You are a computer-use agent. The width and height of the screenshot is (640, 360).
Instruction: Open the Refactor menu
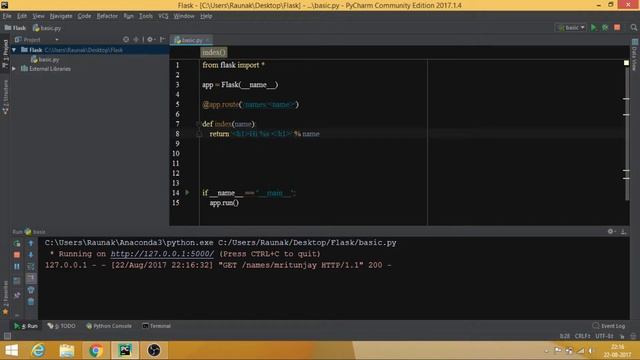(107, 16)
